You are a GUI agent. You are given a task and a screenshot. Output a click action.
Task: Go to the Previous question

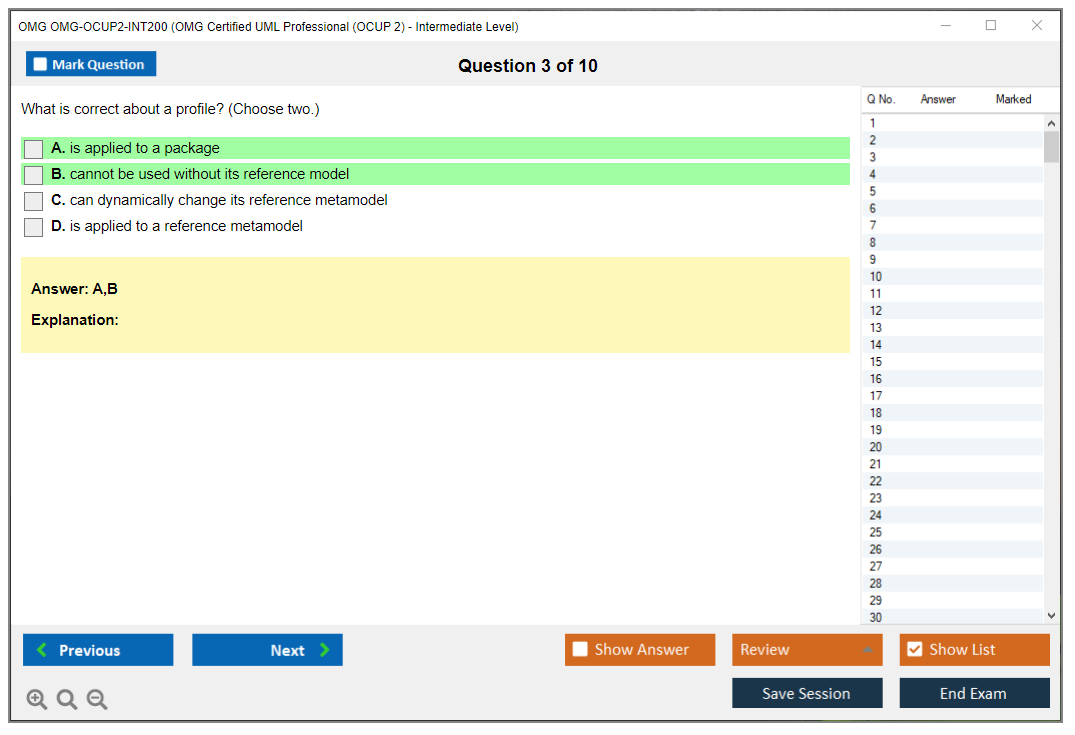98,650
